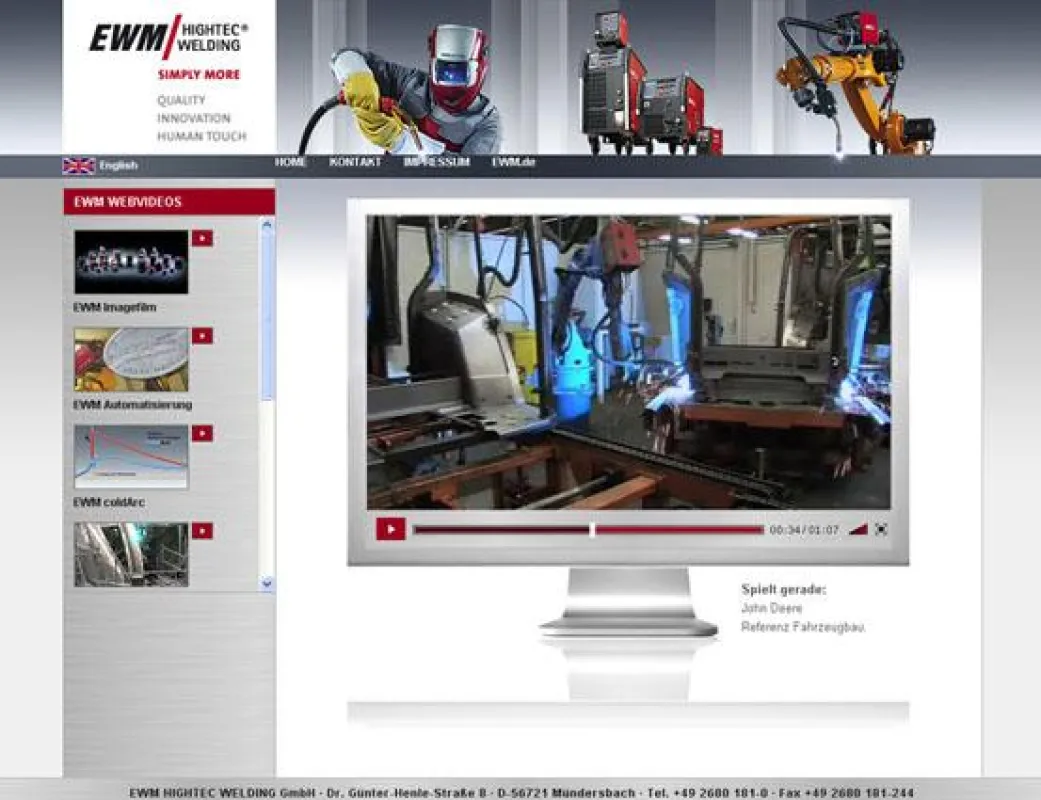Click the EWM Automatisierung caption

(133, 404)
